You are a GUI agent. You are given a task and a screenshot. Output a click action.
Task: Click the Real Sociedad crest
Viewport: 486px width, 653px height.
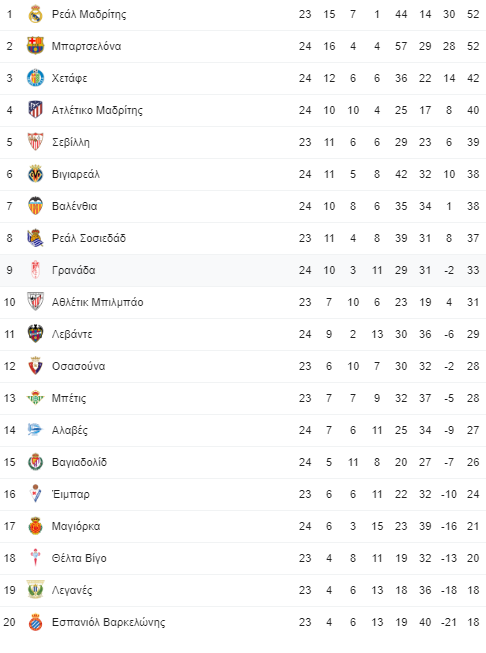click(x=35, y=238)
